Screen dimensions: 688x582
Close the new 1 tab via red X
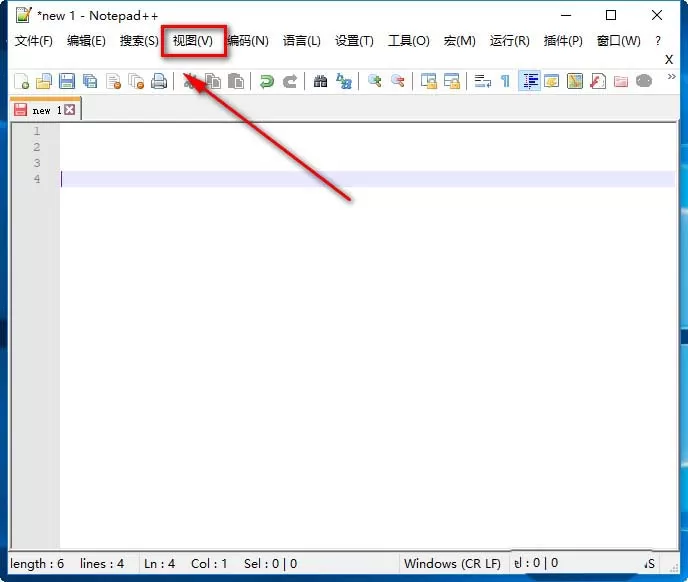point(69,110)
